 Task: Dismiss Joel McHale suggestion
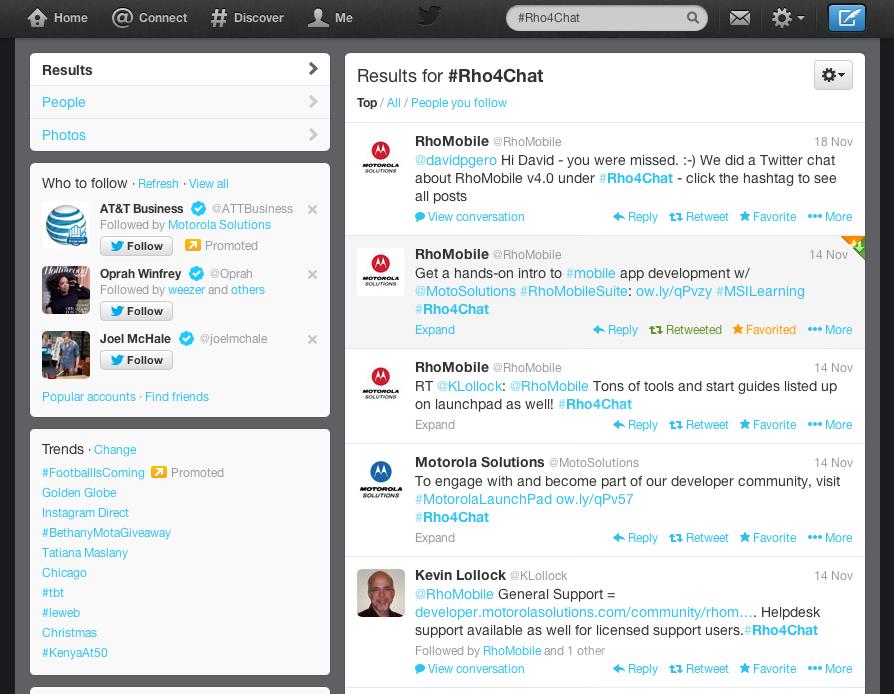pyautogui.click(x=312, y=339)
